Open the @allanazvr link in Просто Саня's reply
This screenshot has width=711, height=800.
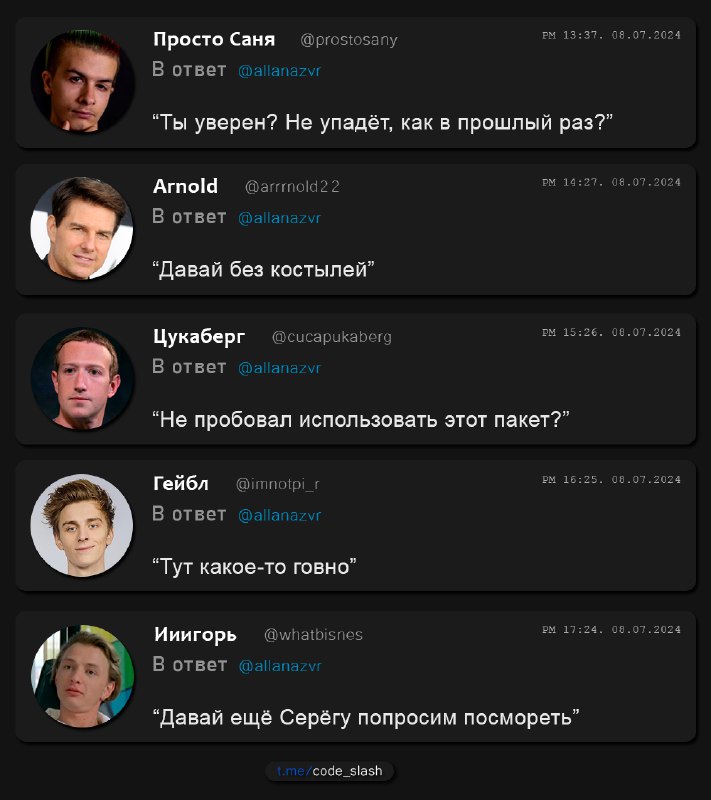(280, 71)
